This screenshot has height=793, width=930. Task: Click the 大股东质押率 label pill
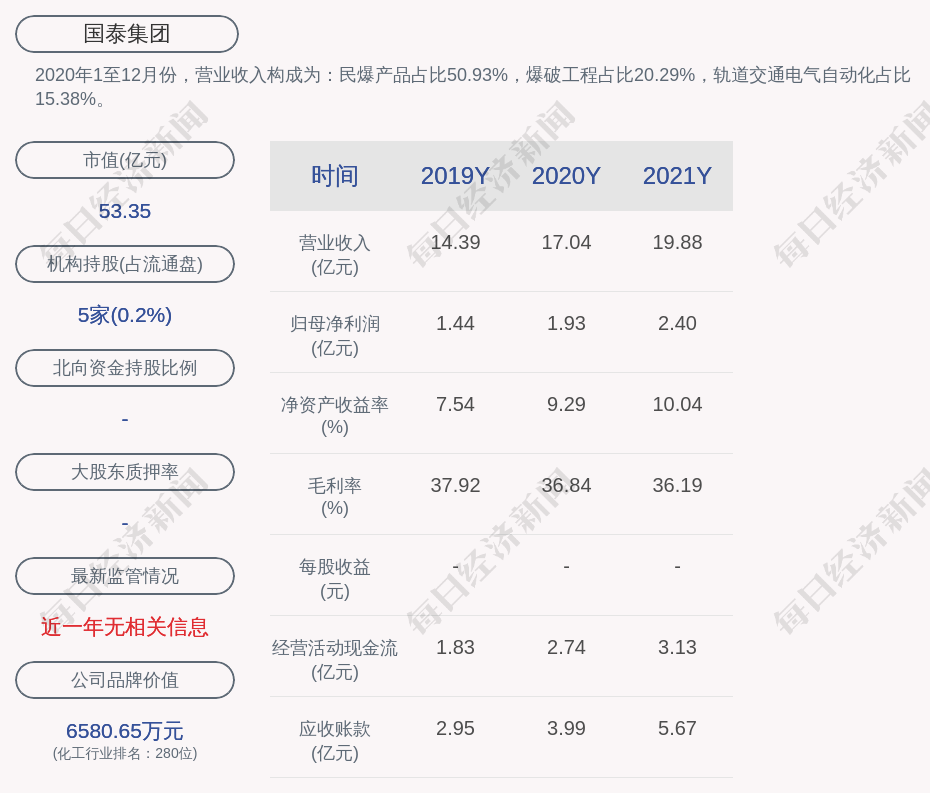pos(125,472)
